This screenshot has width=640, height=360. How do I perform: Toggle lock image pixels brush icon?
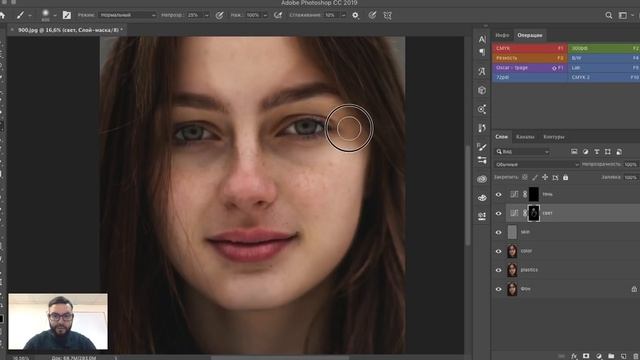[x=535, y=177]
